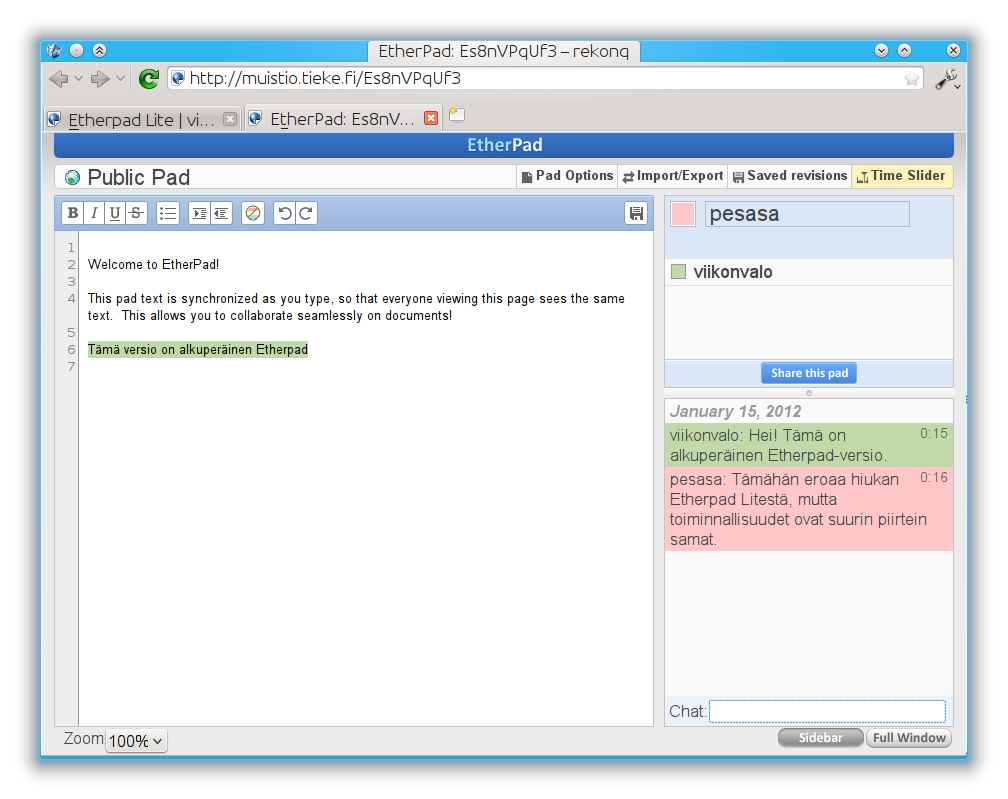Switch chat to Sidebar mode

click(820, 738)
